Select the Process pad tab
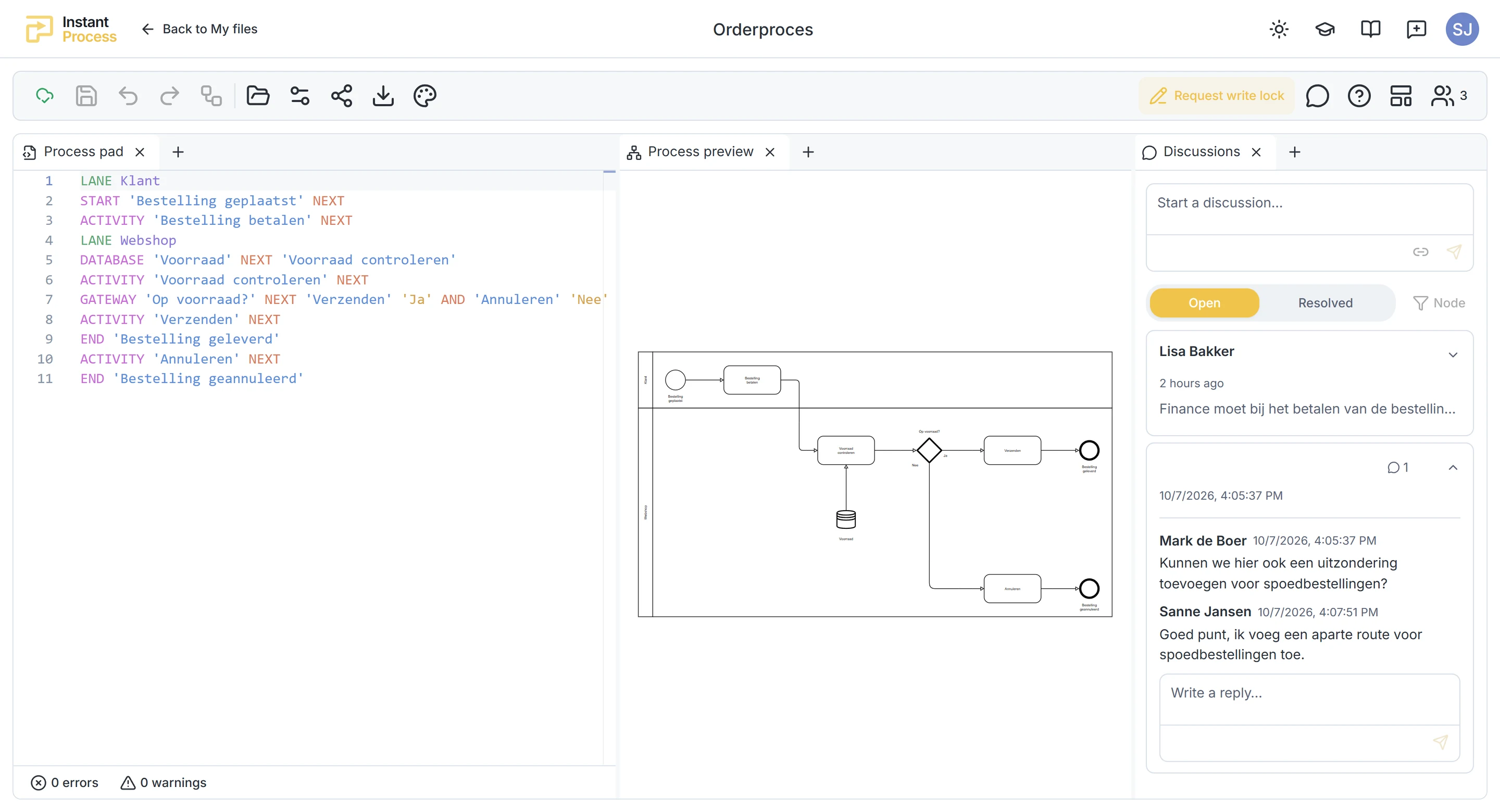The image size is (1500, 812). coord(83,152)
